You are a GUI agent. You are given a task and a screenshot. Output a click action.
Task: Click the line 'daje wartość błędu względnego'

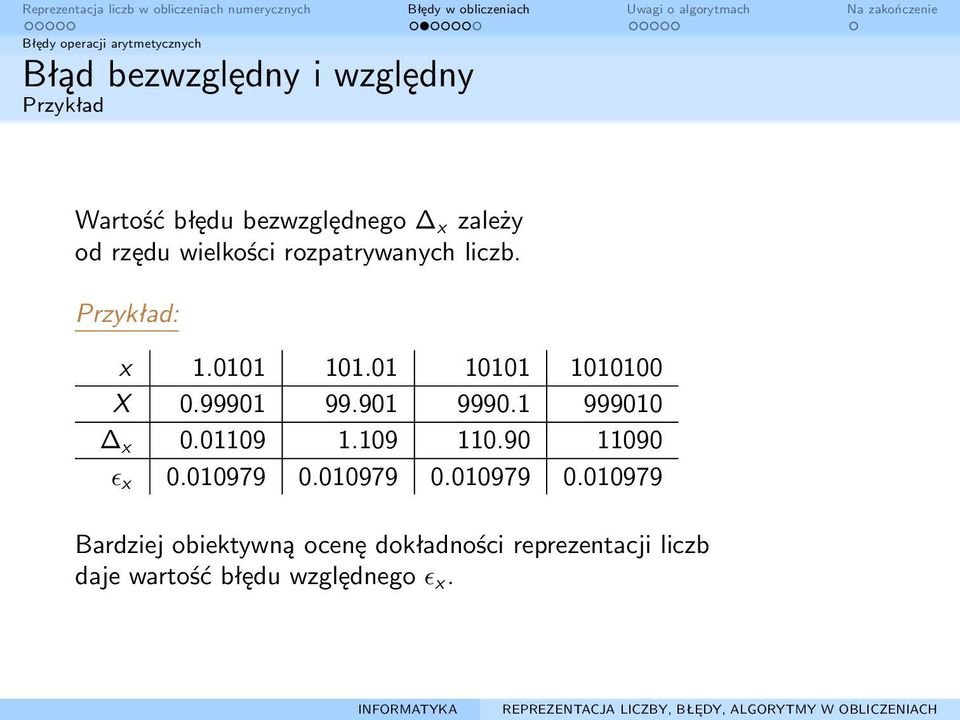[x=264, y=577]
